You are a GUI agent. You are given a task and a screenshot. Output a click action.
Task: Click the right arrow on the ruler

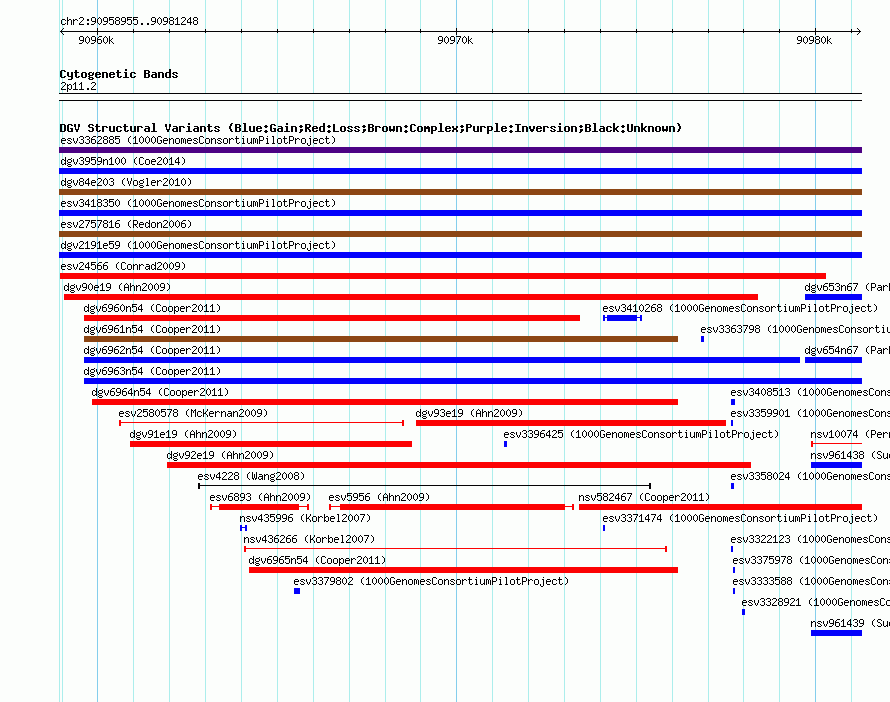click(858, 32)
